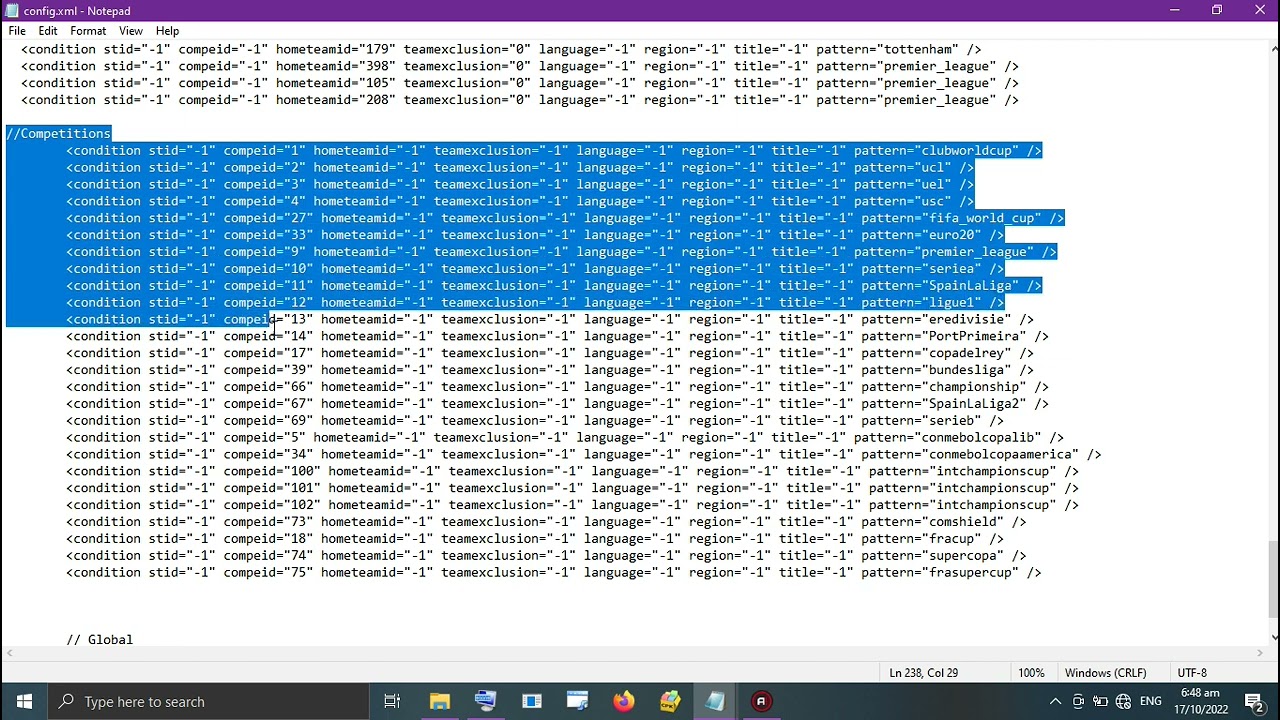Click the line with pattern "frasupercup"
The height and width of the screenshot is (720, 1280).
pos(554,573)
